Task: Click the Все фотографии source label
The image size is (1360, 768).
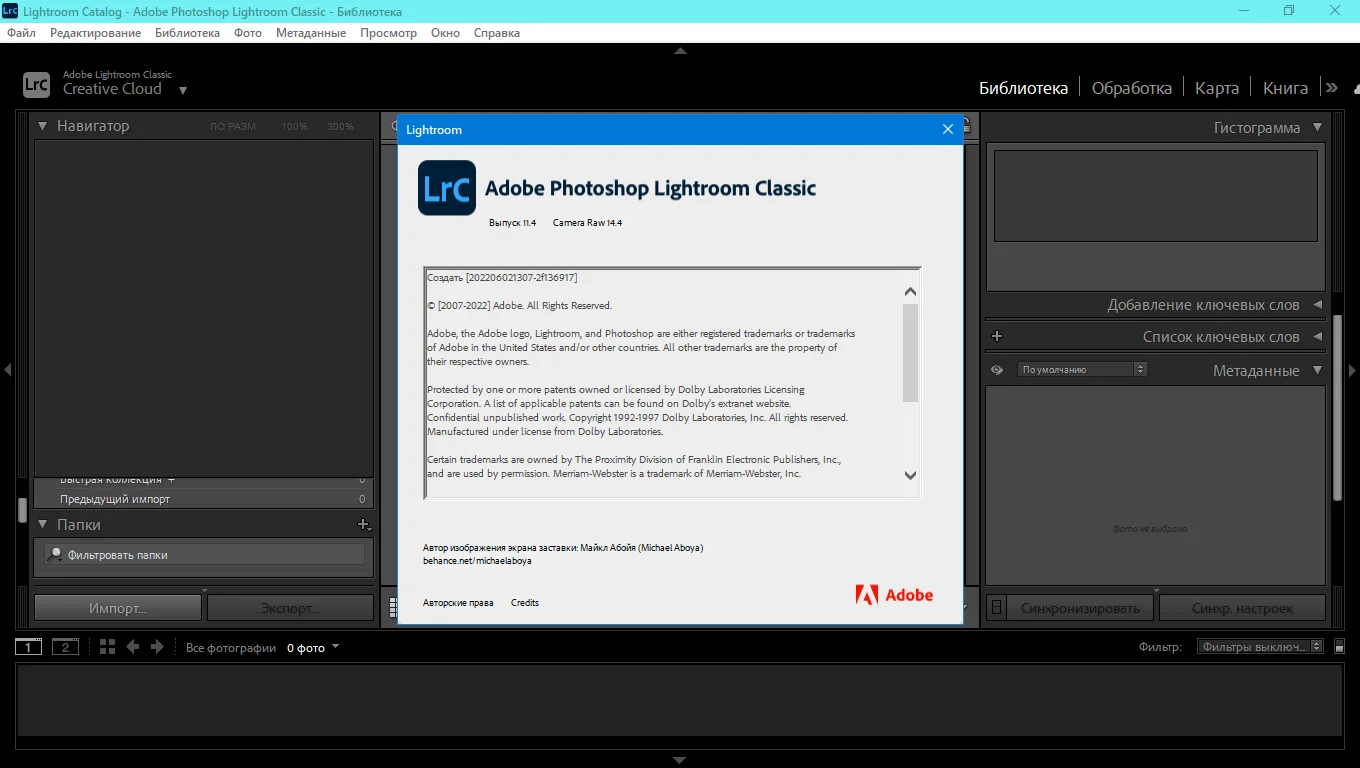Action: pyautogui.click(x=231, y=648)
